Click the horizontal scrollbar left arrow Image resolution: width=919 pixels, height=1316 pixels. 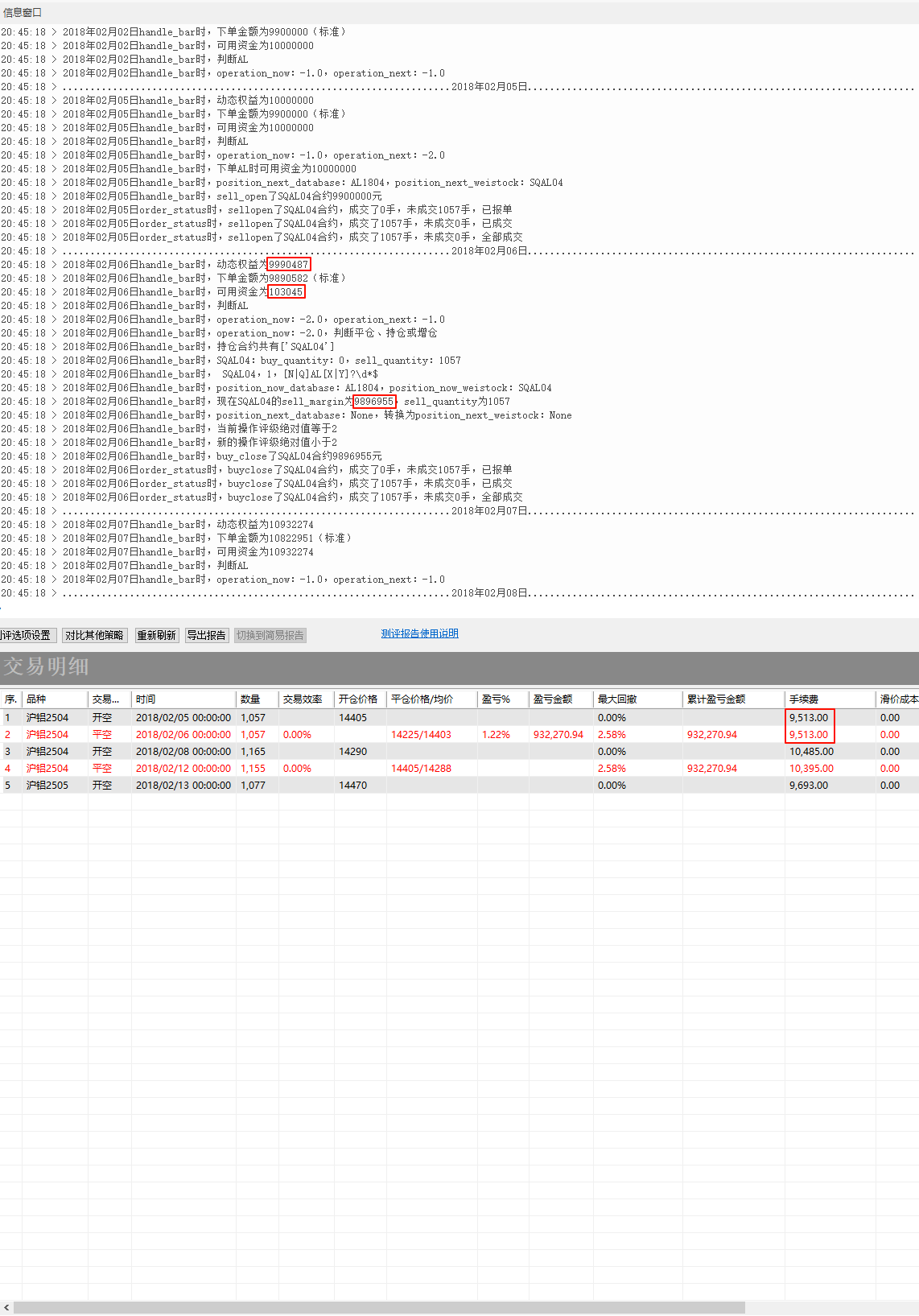tap(6, 1308)
